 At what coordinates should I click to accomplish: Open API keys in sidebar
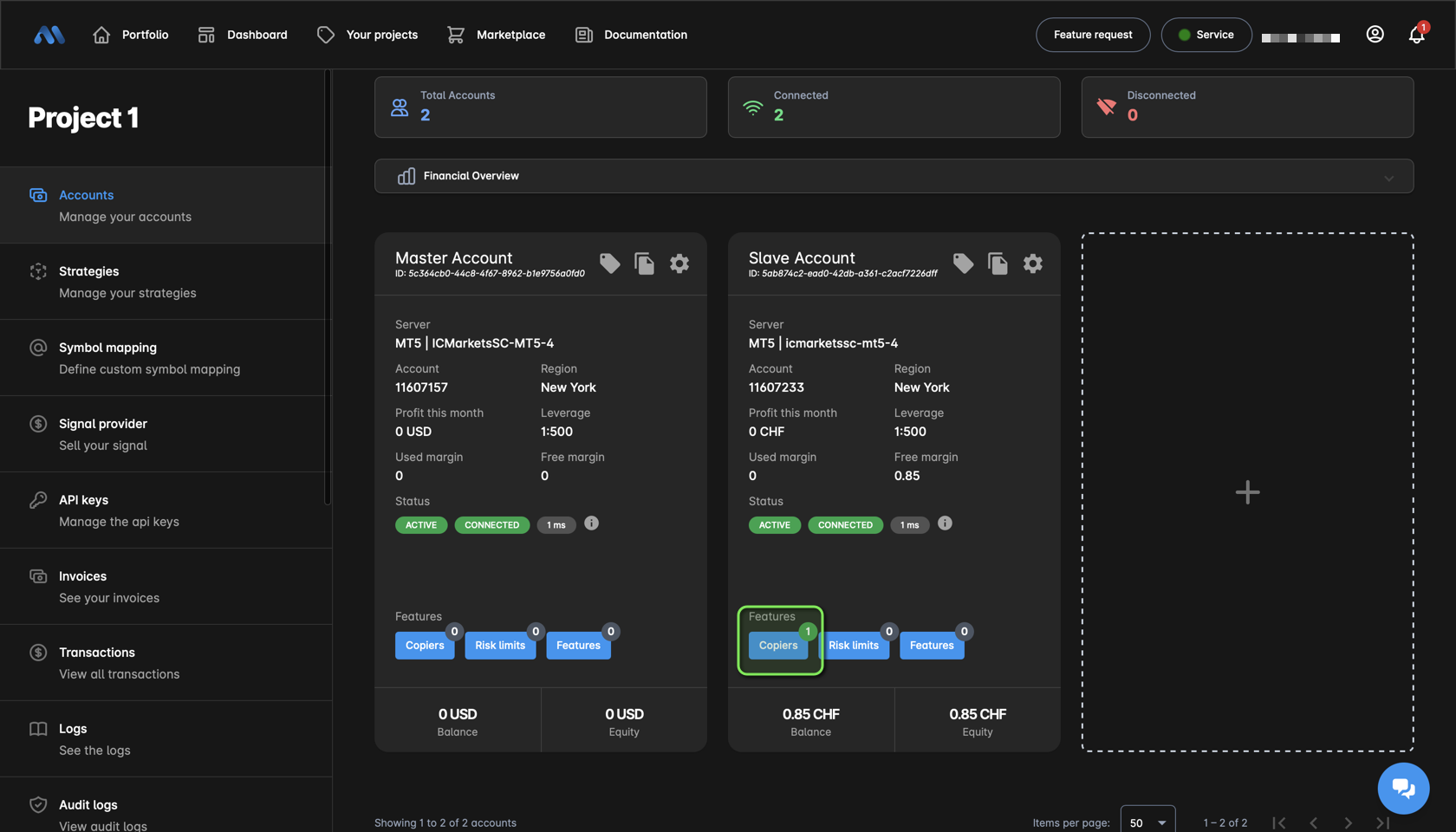pyautogui.click(x=83, y=500)
